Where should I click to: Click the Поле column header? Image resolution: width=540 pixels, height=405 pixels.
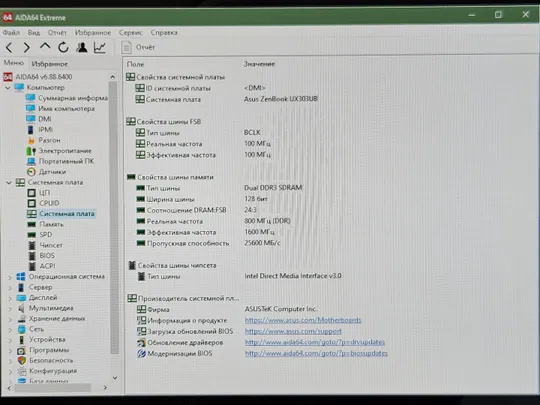pos(135,64)
